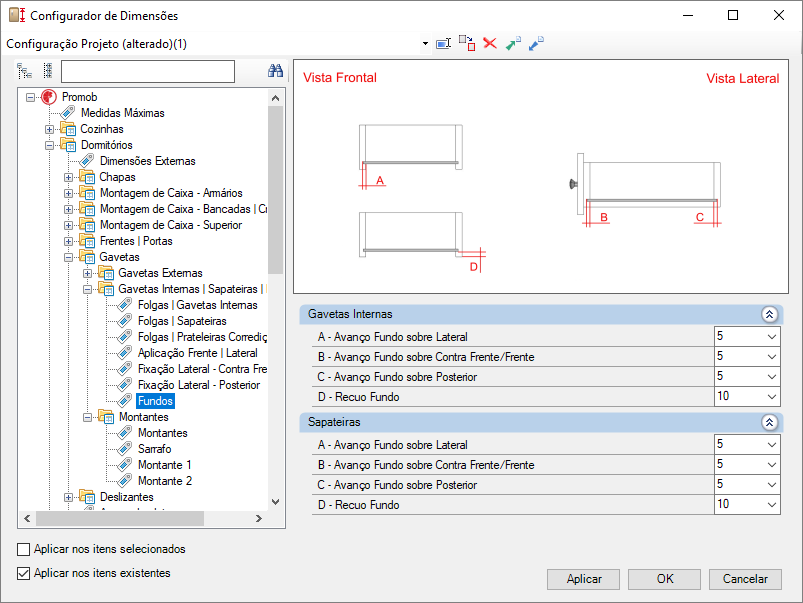This screenshot has height=603, width=803.
Task: Click the Aplicar button
Action: coord(583,579)
